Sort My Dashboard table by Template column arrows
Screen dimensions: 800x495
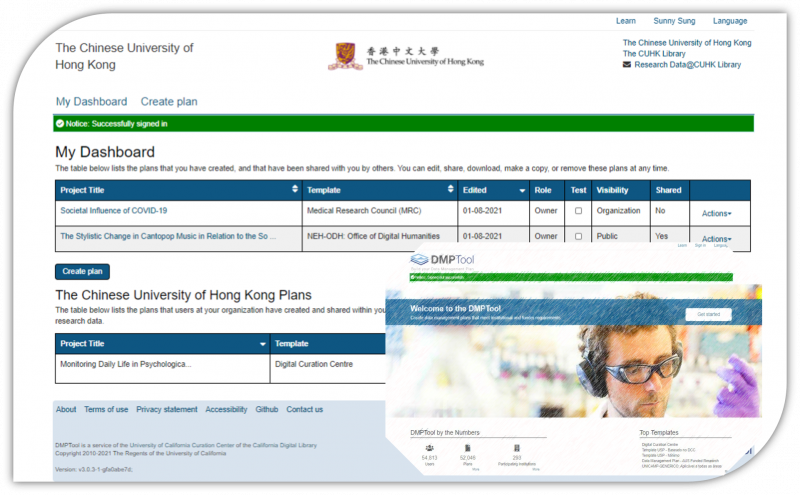click(450, 189)
